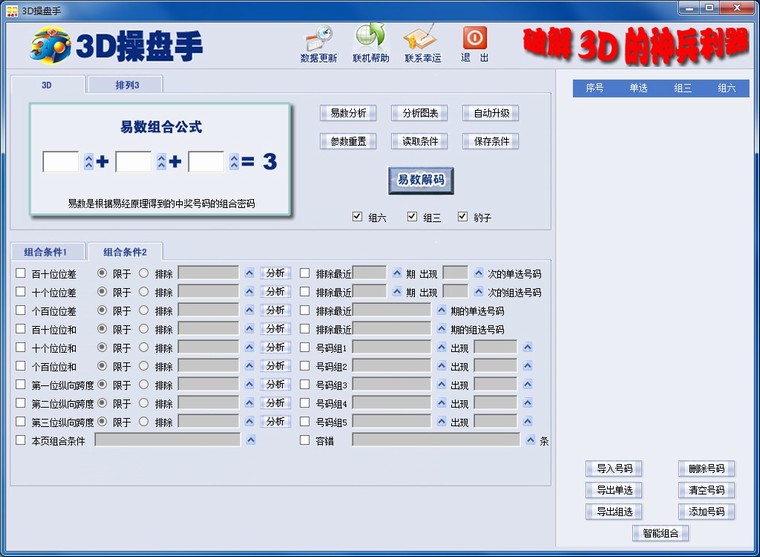Expand the 百十位位差 value dropdown arrow
Viewport: 760px width, 557px height.
pos(250,273)
